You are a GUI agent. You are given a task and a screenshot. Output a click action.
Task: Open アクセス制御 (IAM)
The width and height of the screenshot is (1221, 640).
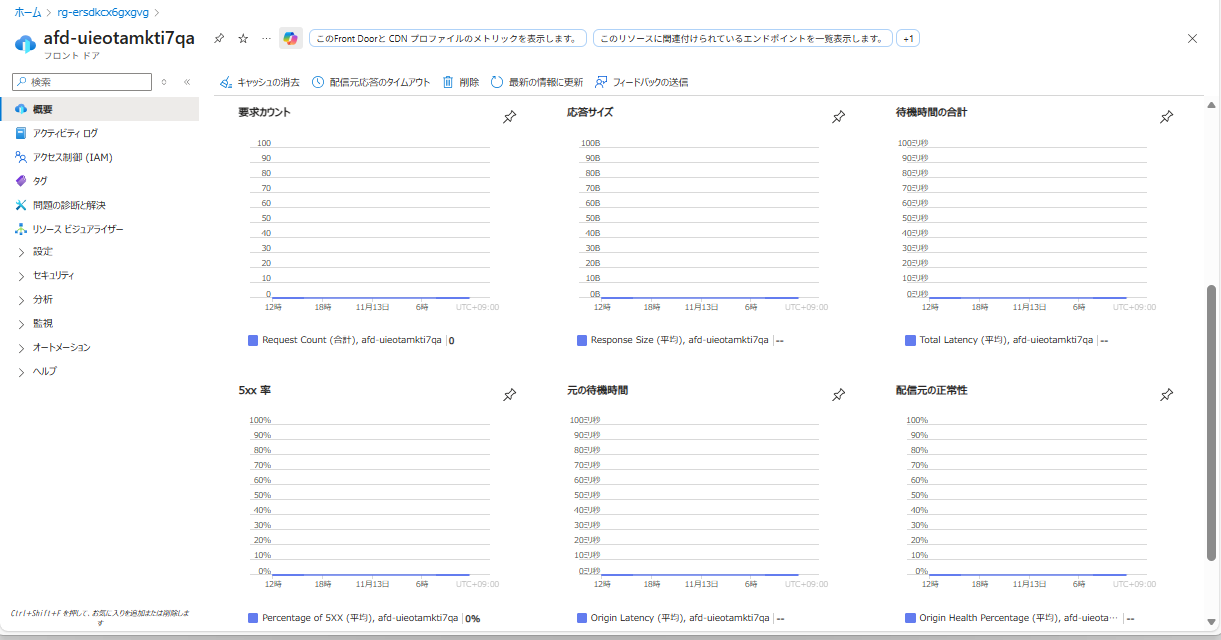pos(72,156)
